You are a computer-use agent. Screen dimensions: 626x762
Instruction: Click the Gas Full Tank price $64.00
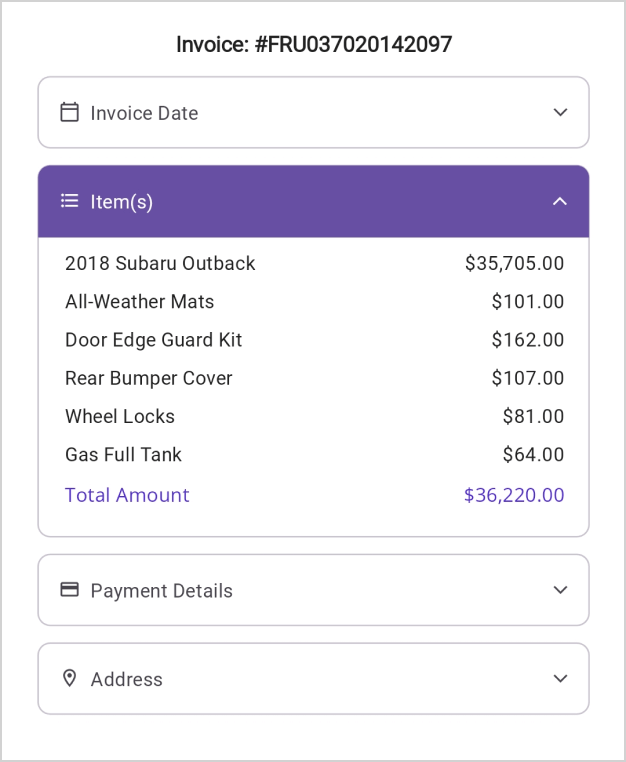tap(533, 455)
